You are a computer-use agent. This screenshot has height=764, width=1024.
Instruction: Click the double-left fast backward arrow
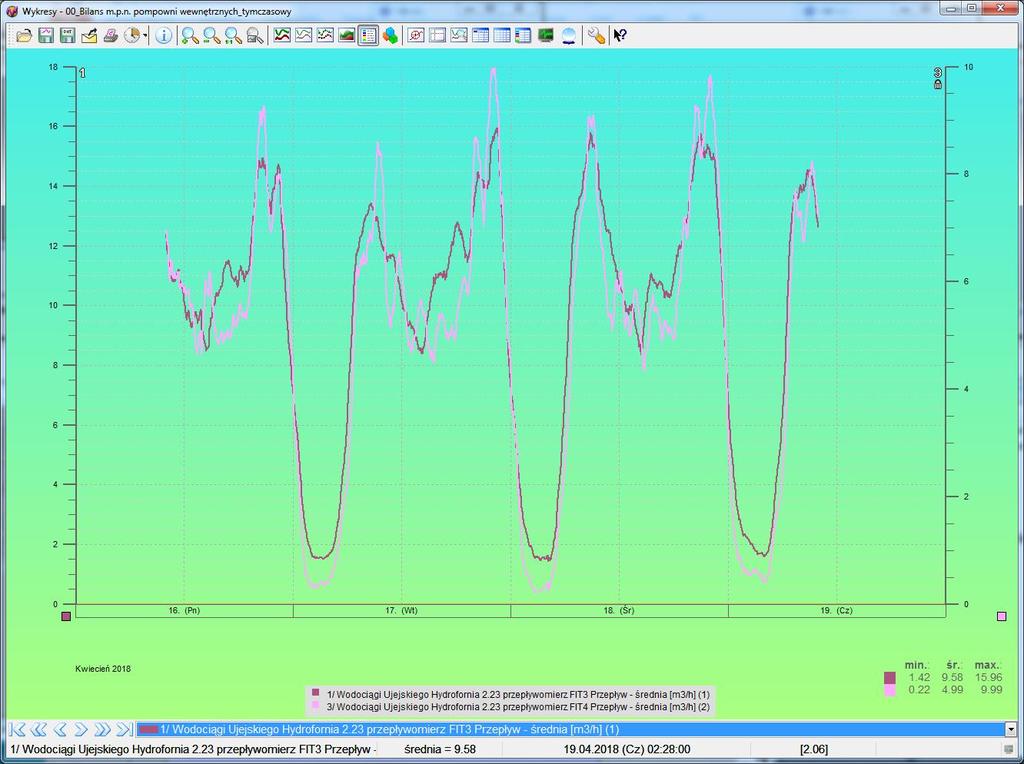pos(39,729)
